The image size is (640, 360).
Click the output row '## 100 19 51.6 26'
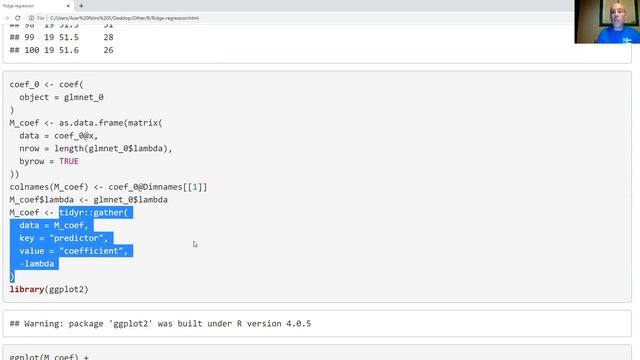point(62,50)
